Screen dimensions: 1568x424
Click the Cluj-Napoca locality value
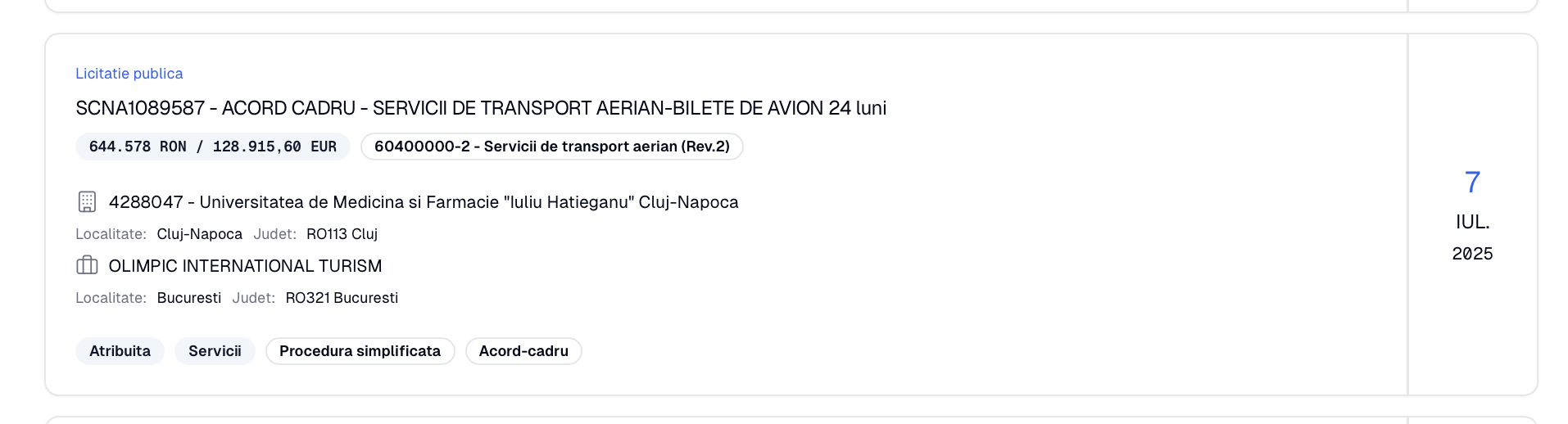tap(200, 234)
